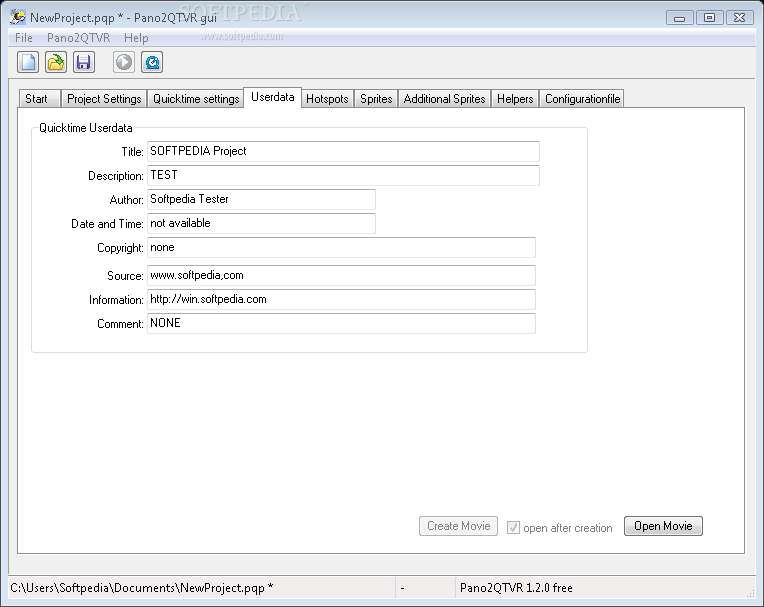Open the Help menu
The image size is (764, 607).
point(136,38)
